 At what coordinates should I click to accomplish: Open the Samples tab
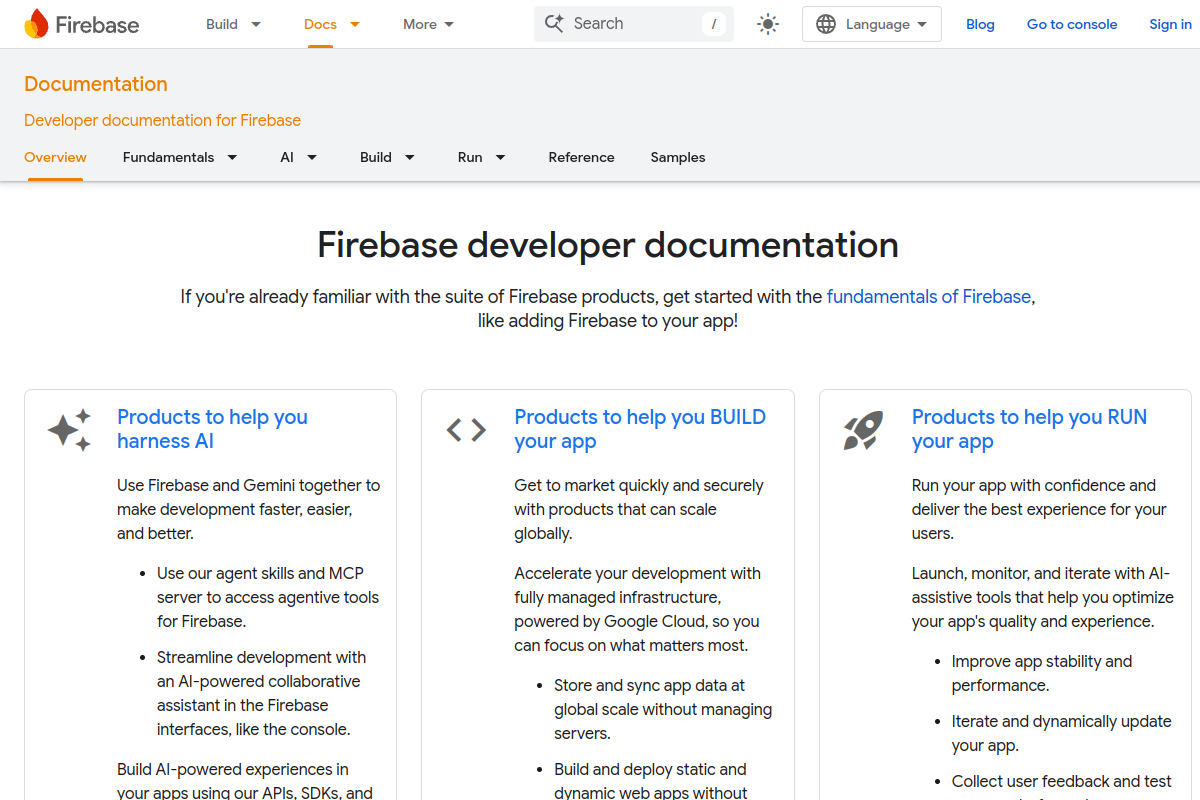pyautogui.click(x=678, y=157)
